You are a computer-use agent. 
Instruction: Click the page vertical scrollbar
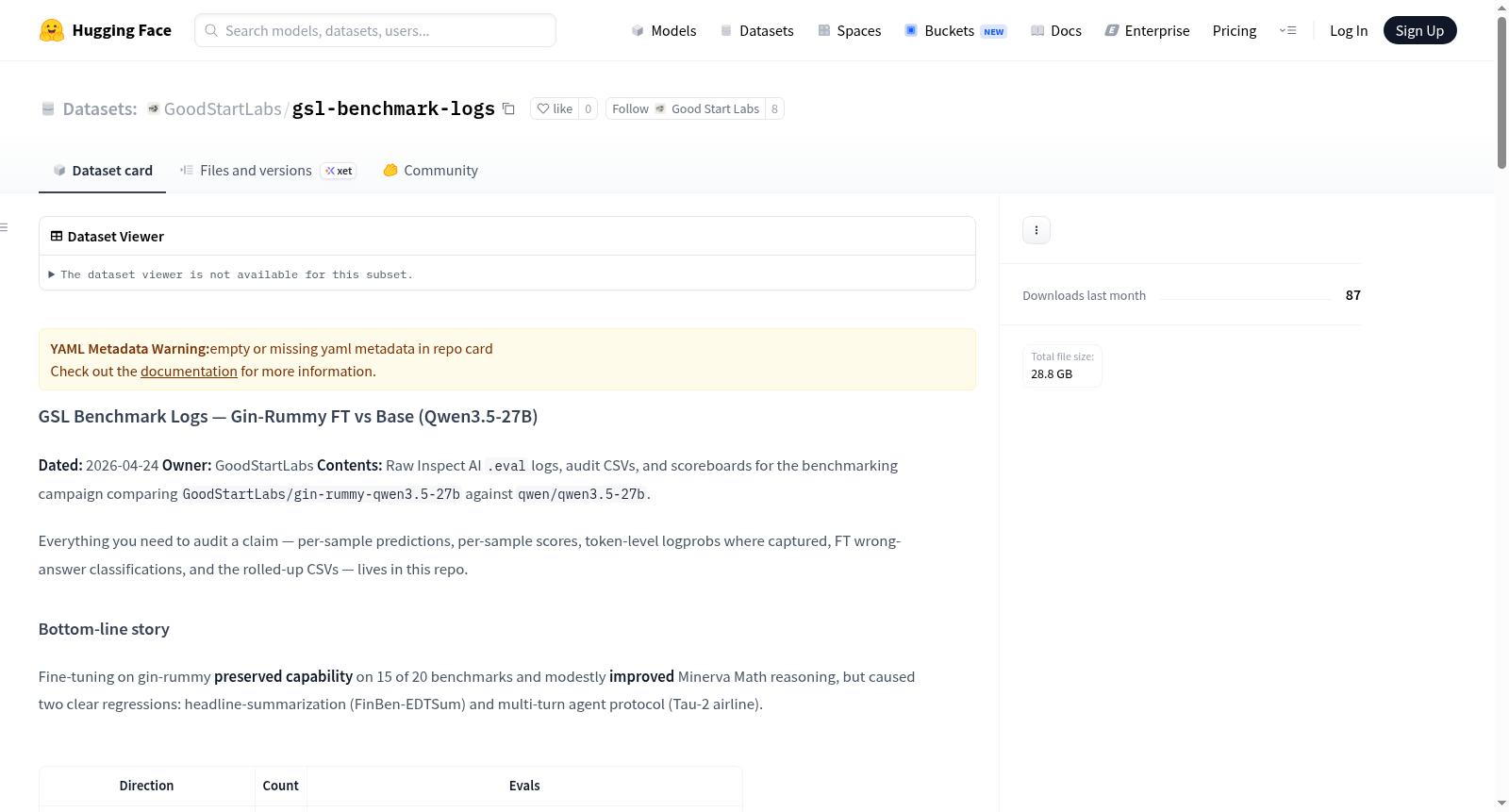(1501, 92)
